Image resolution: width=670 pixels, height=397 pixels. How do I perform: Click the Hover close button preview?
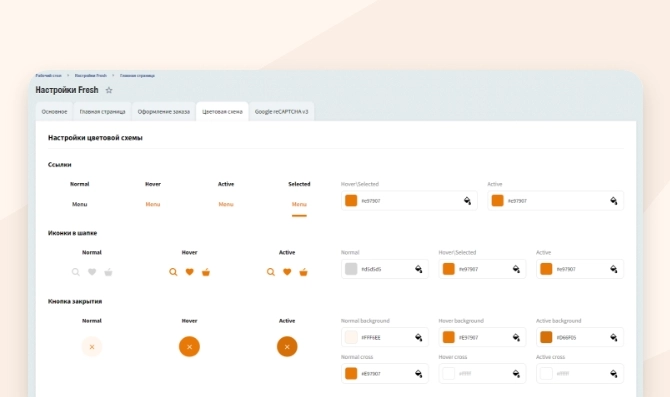189,347
